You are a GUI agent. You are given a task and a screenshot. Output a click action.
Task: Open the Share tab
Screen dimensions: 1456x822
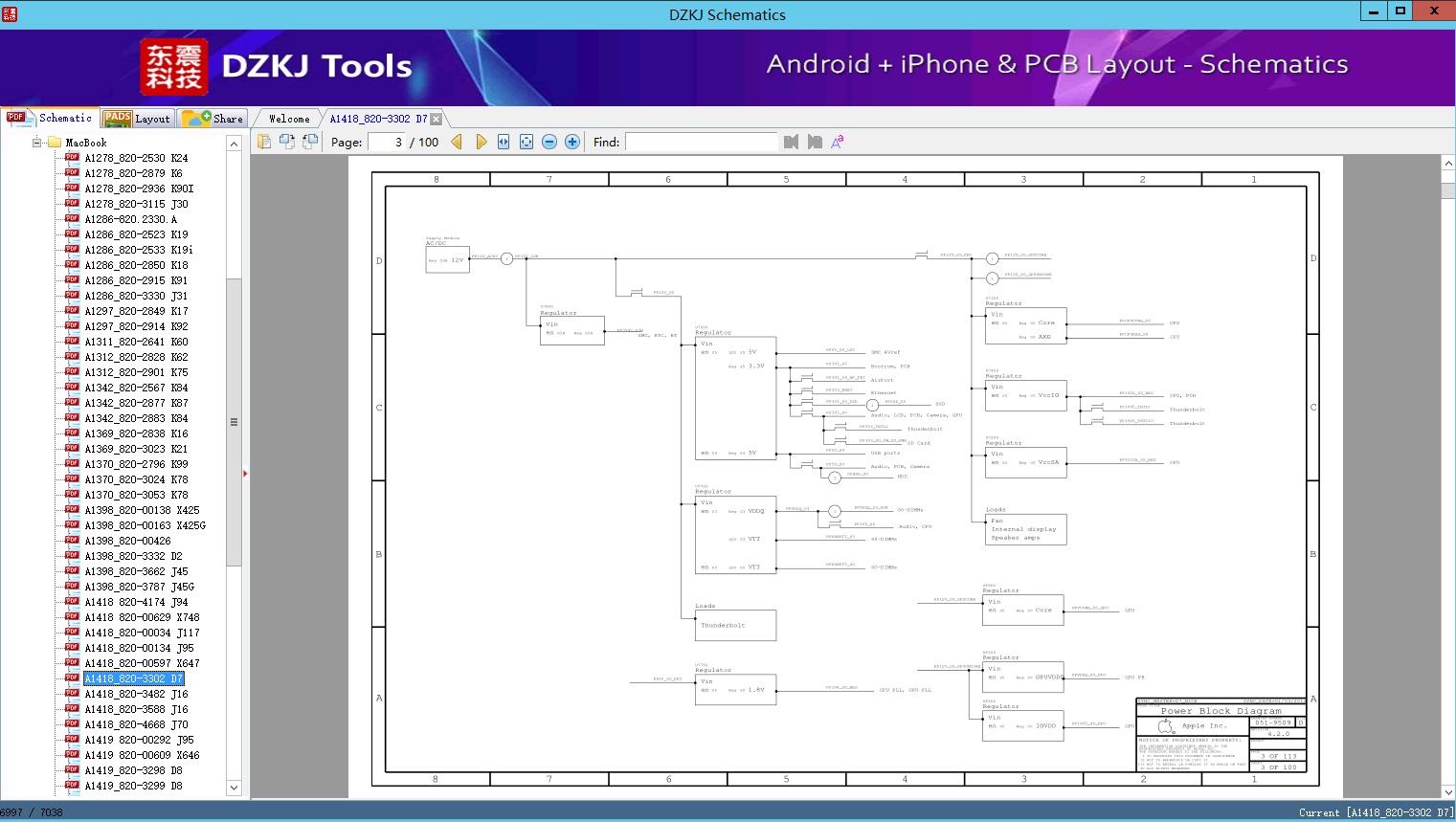tap(213, 119)
